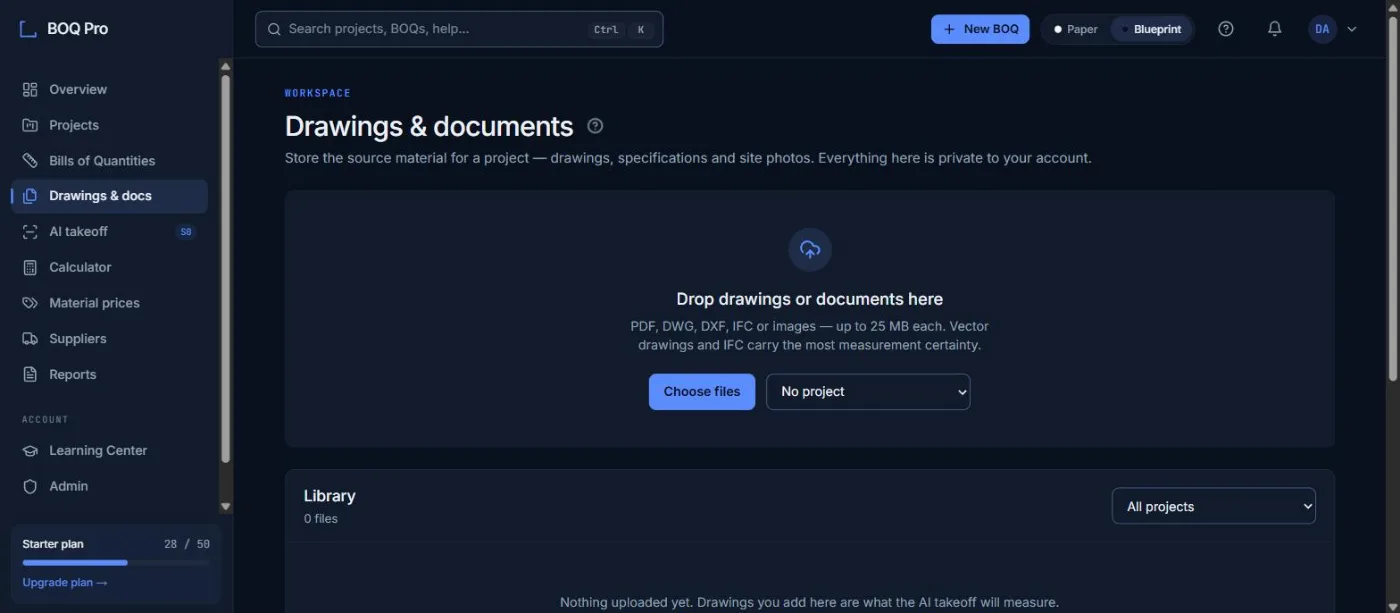The height and width of the screenshot is (613, 1400).
Task: Click the "Library" heading text
Action: [x=329, y=496]
